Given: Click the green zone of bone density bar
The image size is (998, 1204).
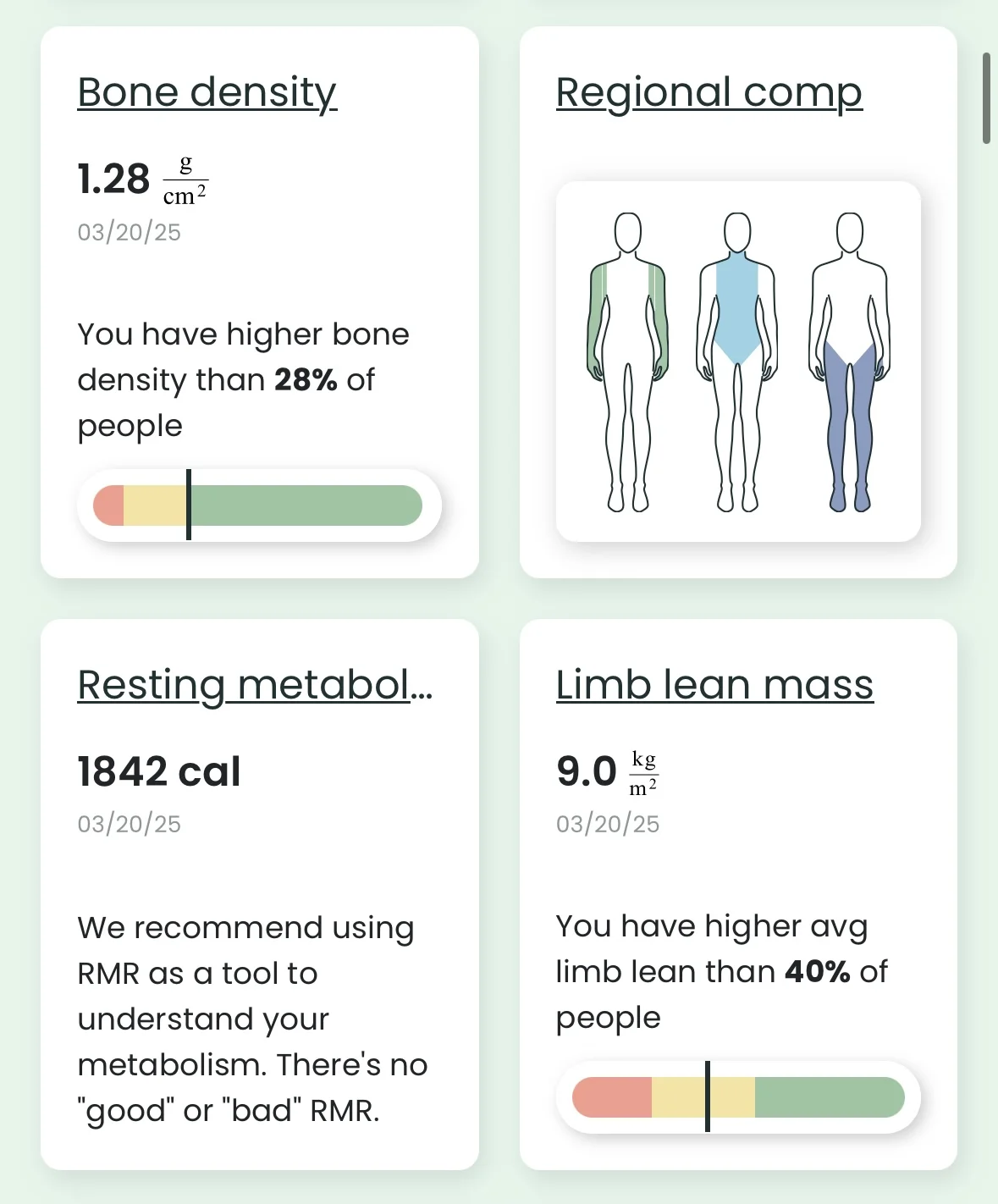Looking at the screenshot, I should [305, 505].
